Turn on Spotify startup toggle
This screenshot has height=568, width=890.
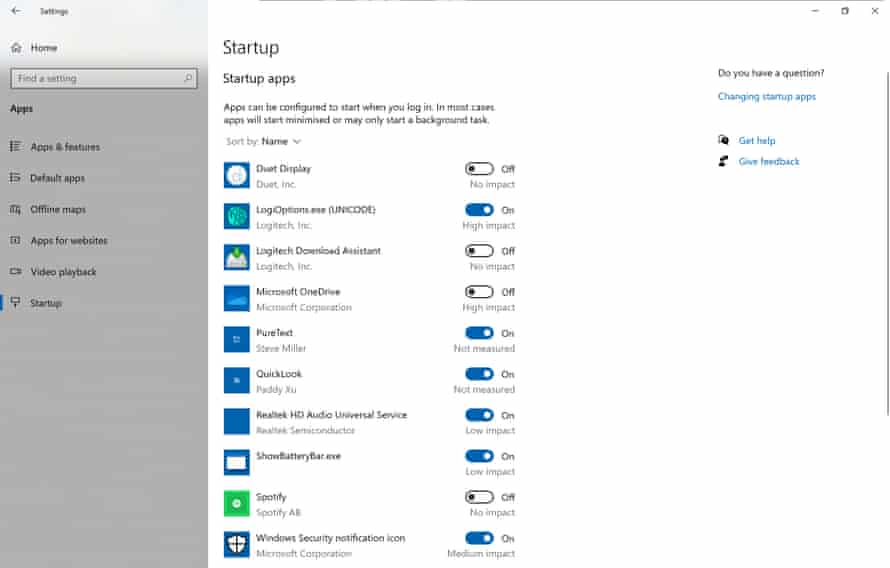tap(479, 497)
